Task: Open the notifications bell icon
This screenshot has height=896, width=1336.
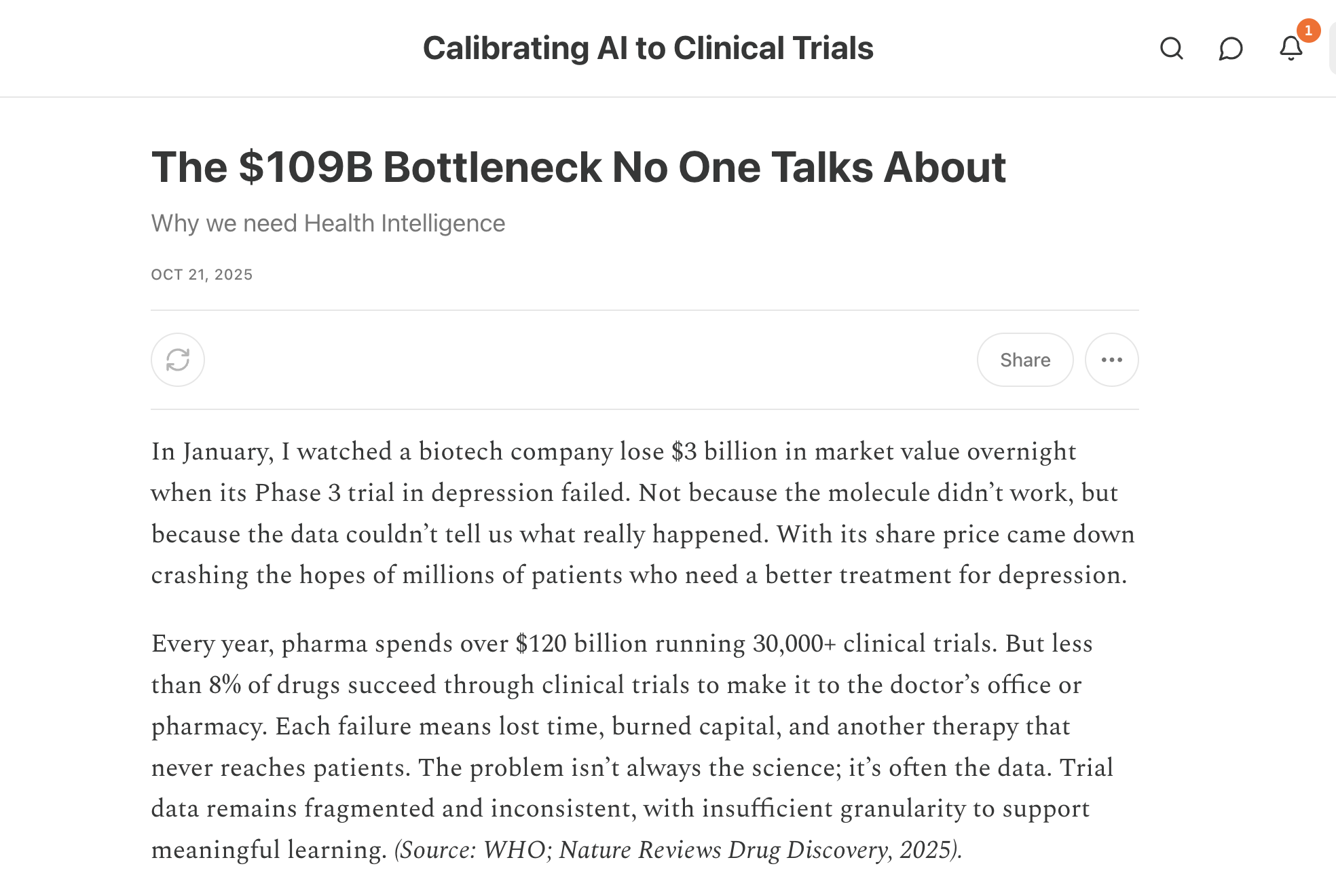Action: 1291,49
